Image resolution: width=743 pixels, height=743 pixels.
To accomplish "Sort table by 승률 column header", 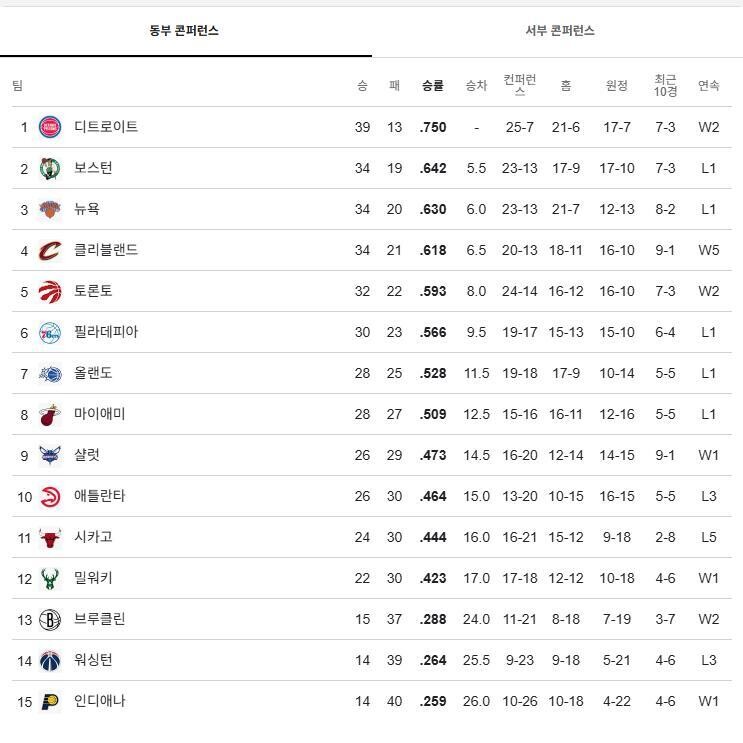I will [433, 85].
